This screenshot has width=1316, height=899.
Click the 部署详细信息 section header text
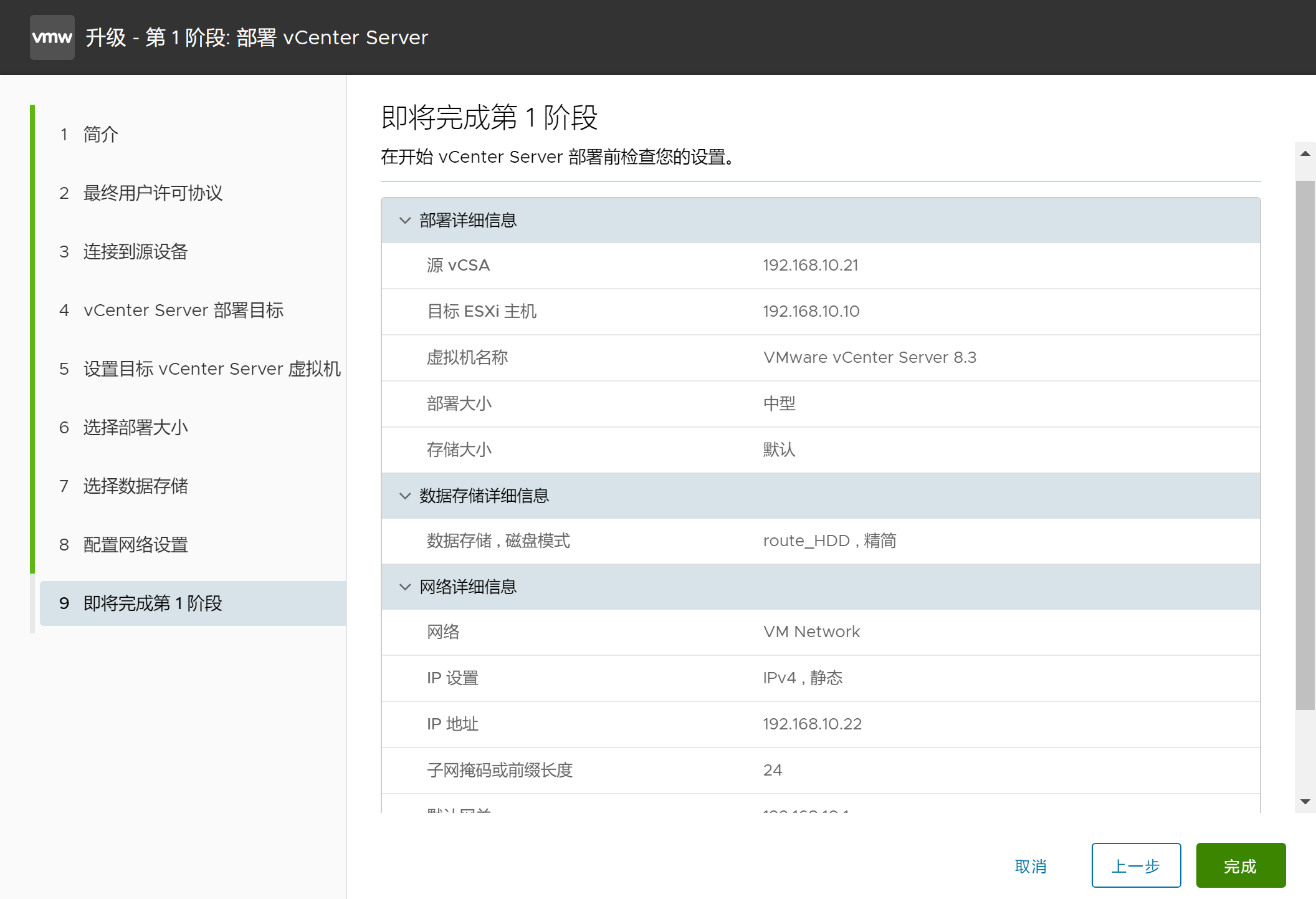click(x=468, y=221)
